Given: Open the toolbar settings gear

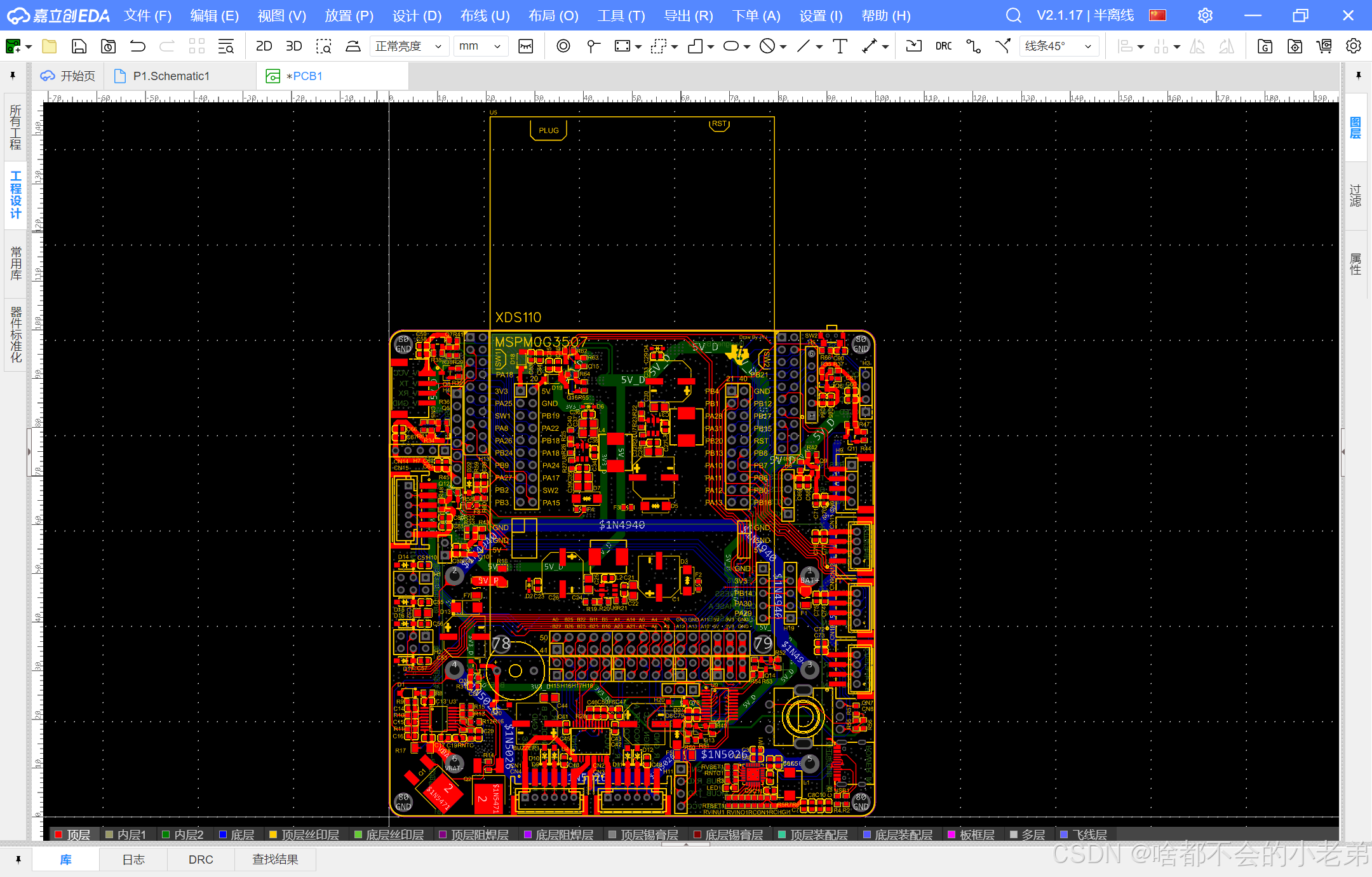Looking at the screenshot, I should click(1354, 46).
